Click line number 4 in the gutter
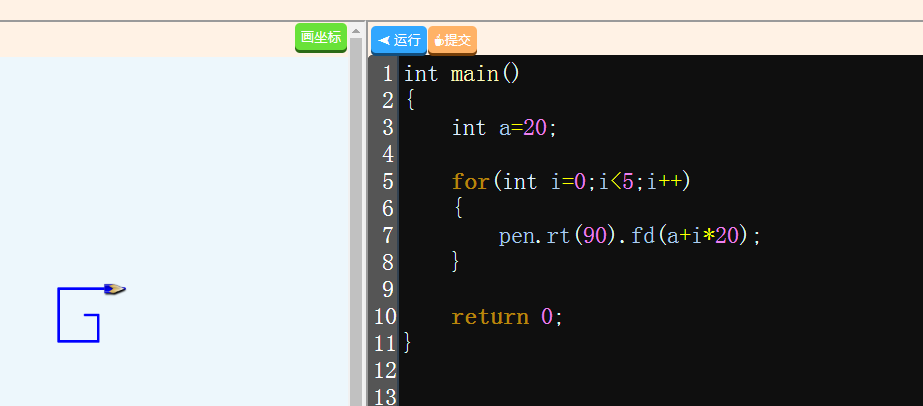The image size is (923, 406). point(387,155)
